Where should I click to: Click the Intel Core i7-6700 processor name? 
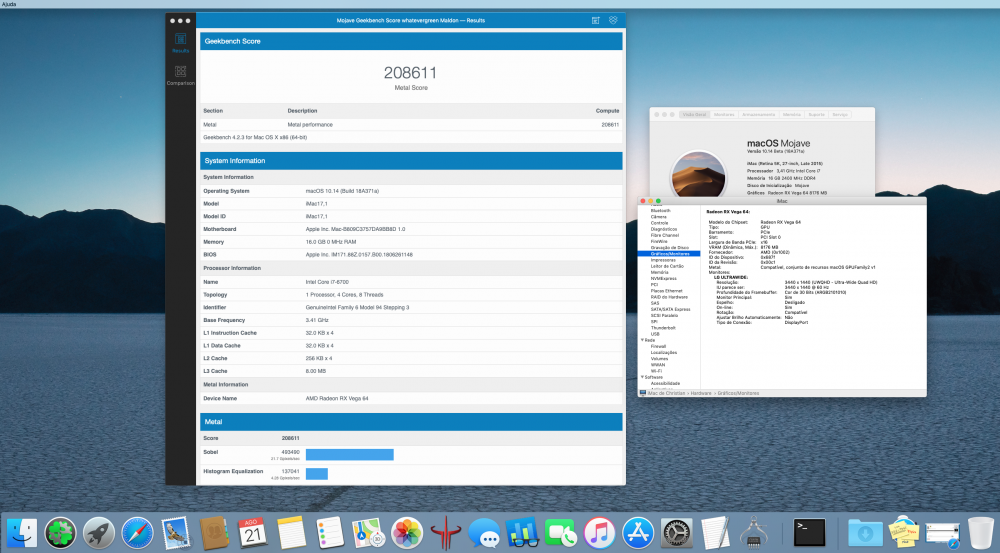coord(327,282)
